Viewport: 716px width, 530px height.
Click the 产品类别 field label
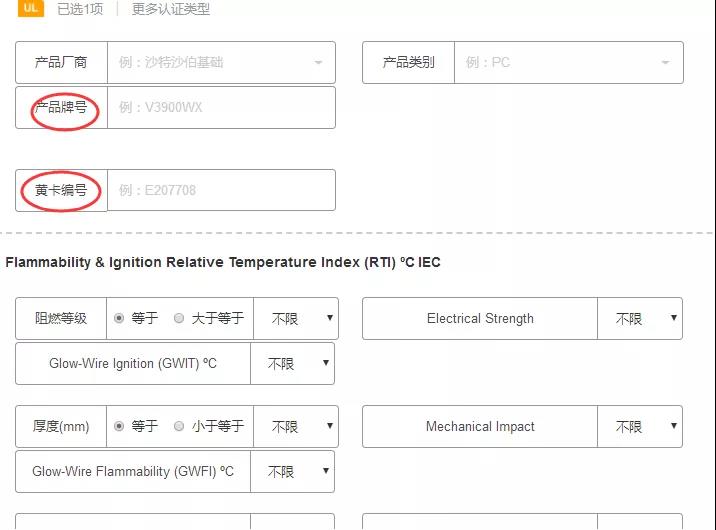click(x=408, y=62)
